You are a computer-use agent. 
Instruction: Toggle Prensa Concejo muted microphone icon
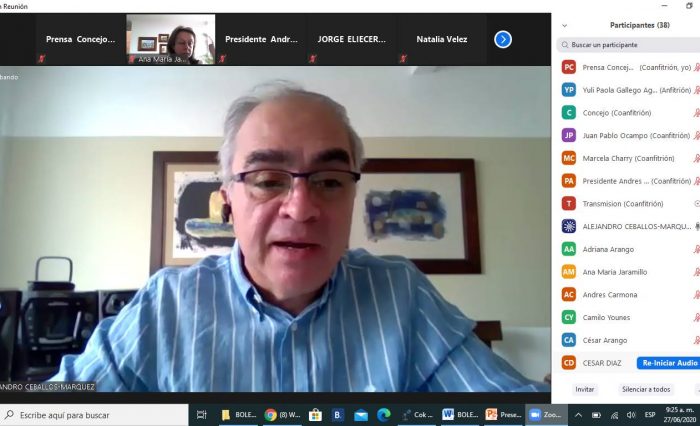coord(696,67)
